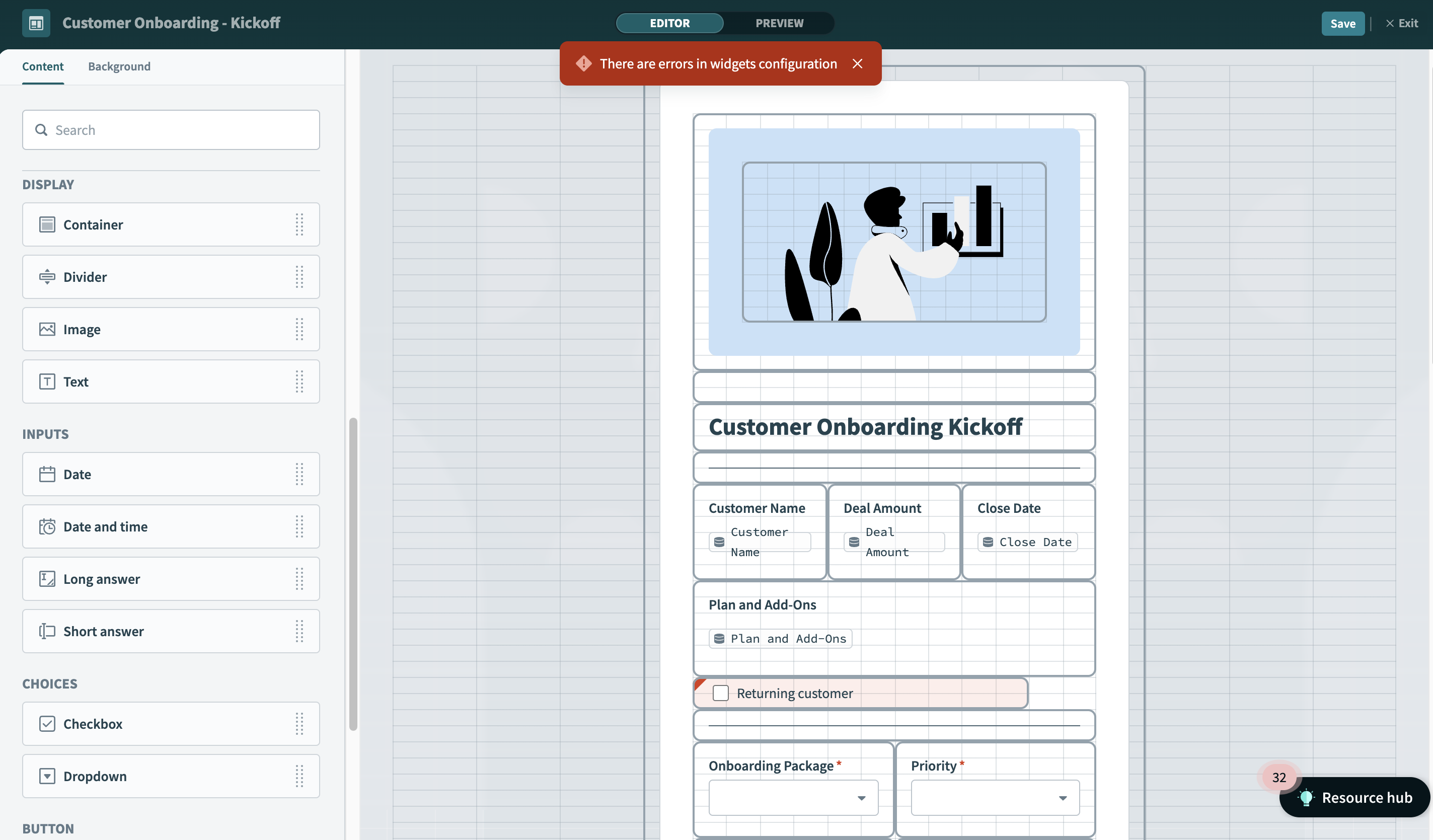The width and height of the screenshot is (1433, 840).
Task: Open the Background tab
Action: point(119,66)
